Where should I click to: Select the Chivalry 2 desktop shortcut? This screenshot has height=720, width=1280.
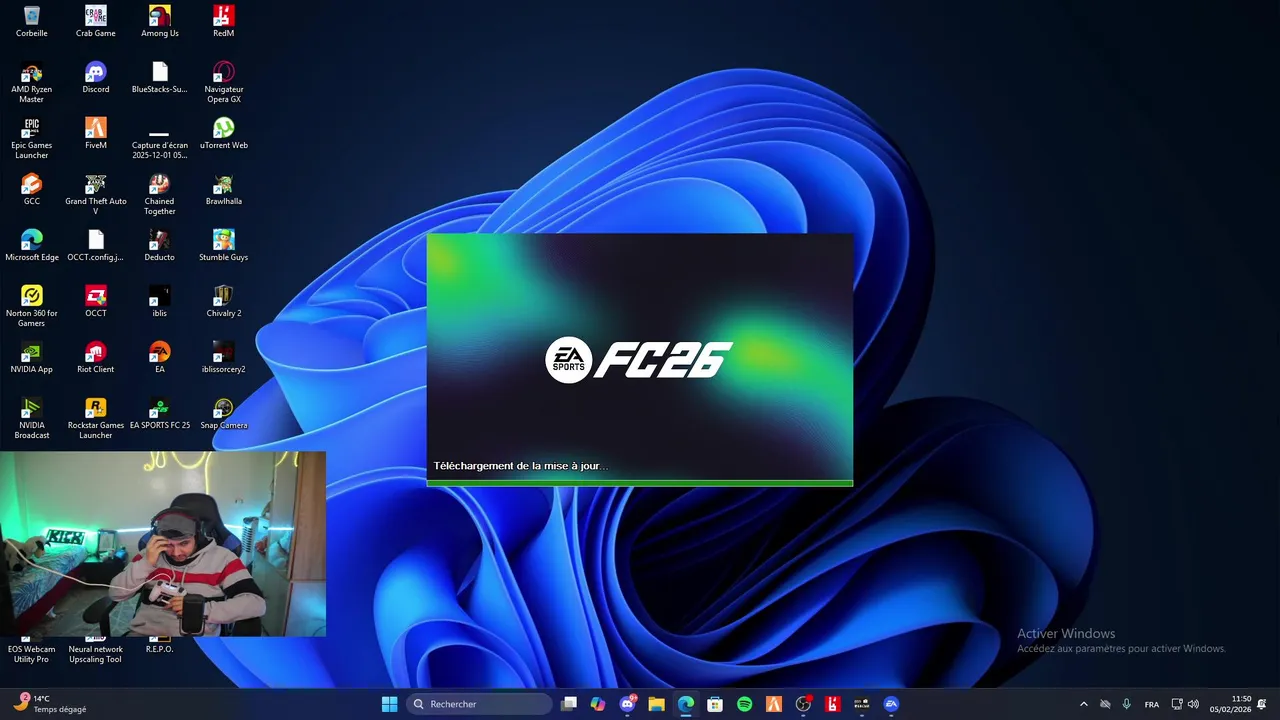(223, 302)
